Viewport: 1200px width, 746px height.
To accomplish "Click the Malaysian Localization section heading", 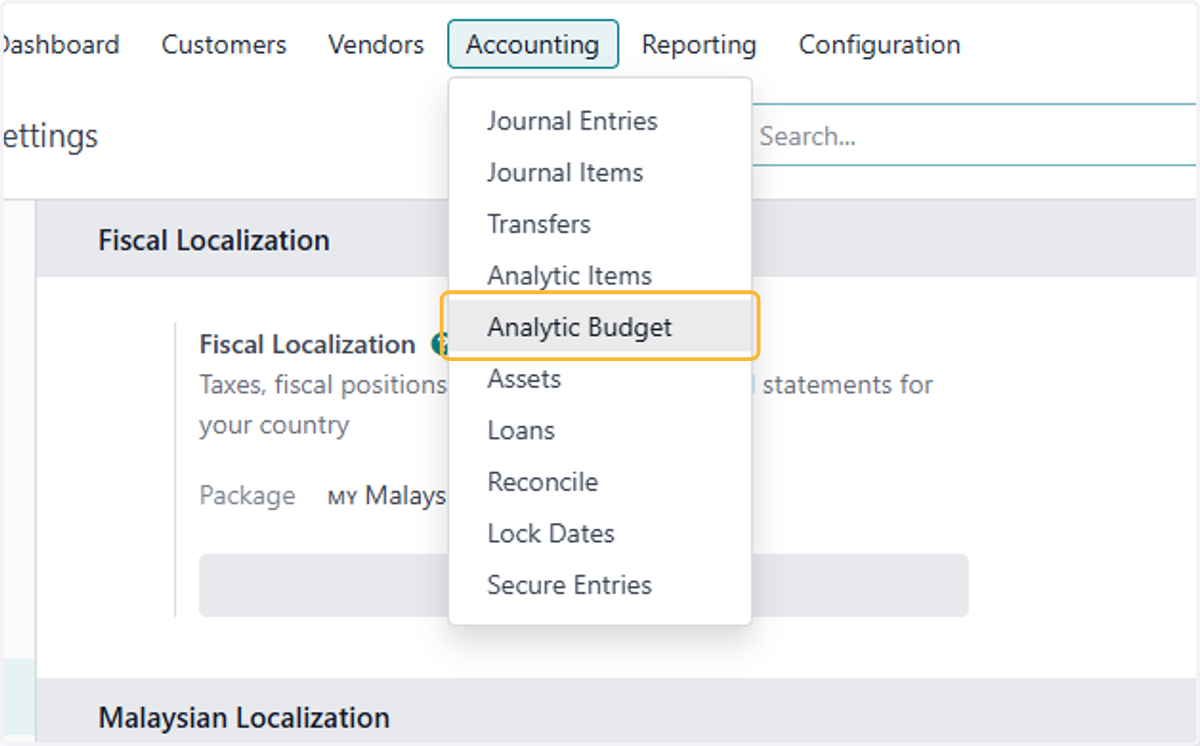I will [244, 718].
